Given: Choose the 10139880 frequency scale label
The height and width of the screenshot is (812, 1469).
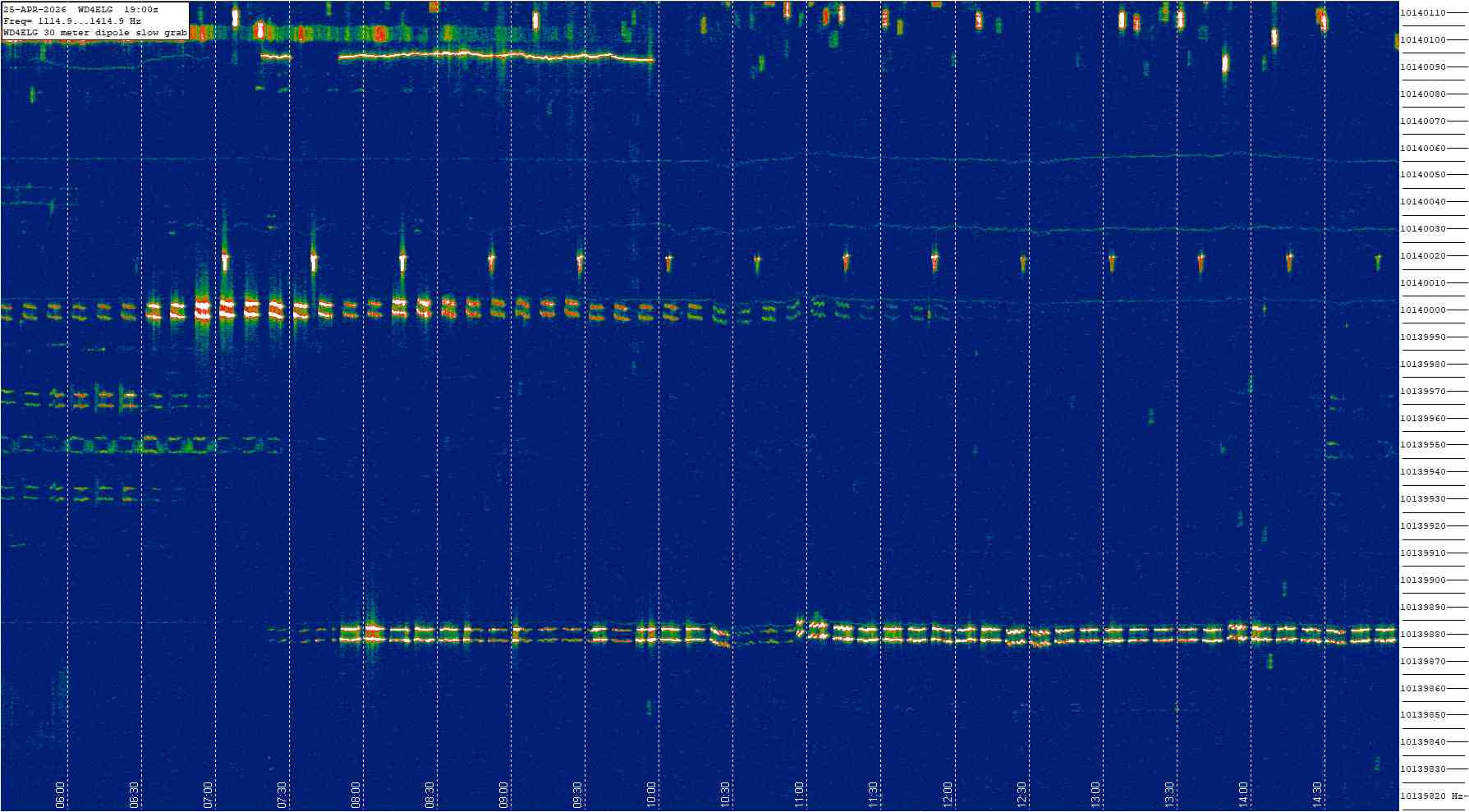Looking at the screenshot, I should tap(1423, 635).
